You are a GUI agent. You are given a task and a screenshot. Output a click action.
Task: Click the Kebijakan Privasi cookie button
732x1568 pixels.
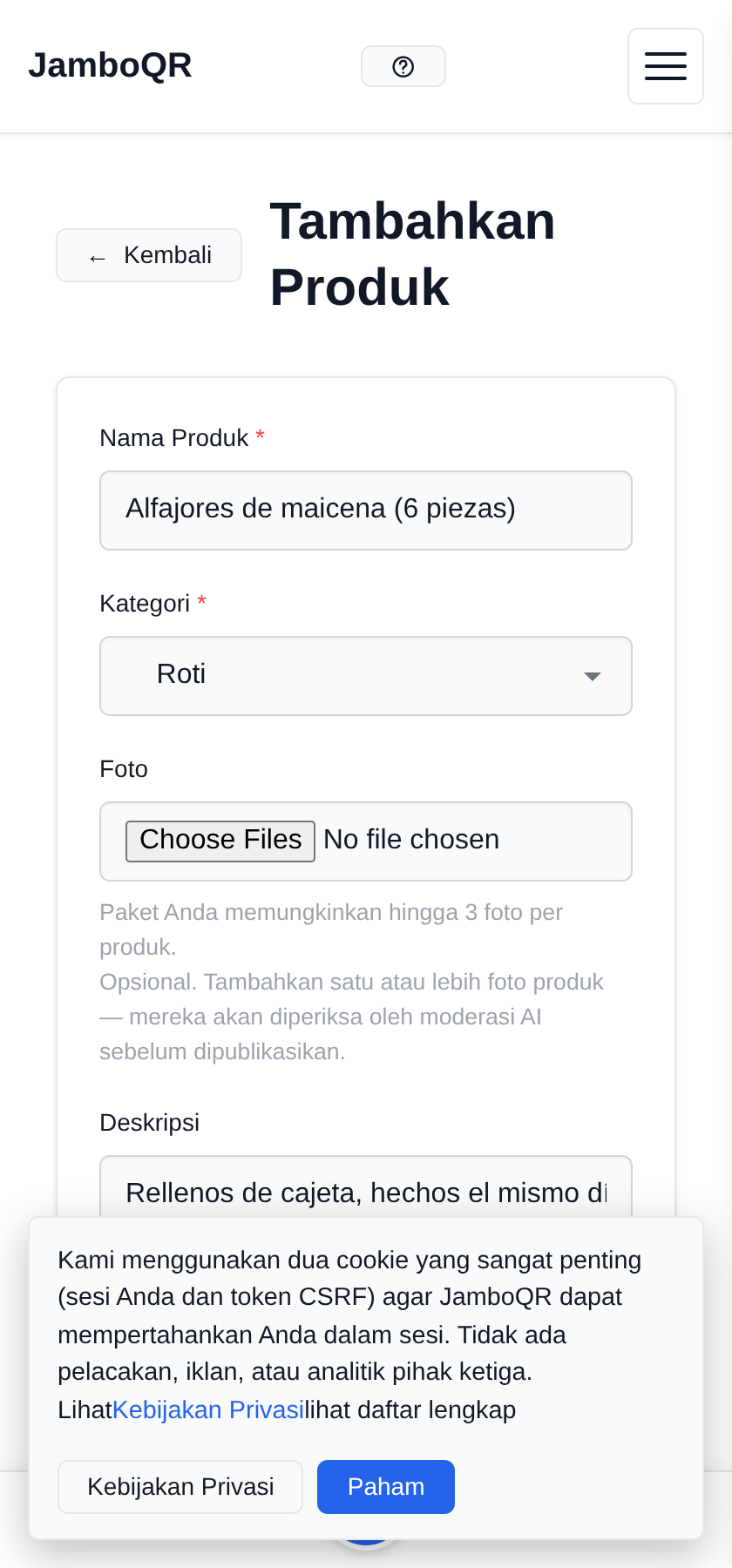click(x=180, y=1487)
